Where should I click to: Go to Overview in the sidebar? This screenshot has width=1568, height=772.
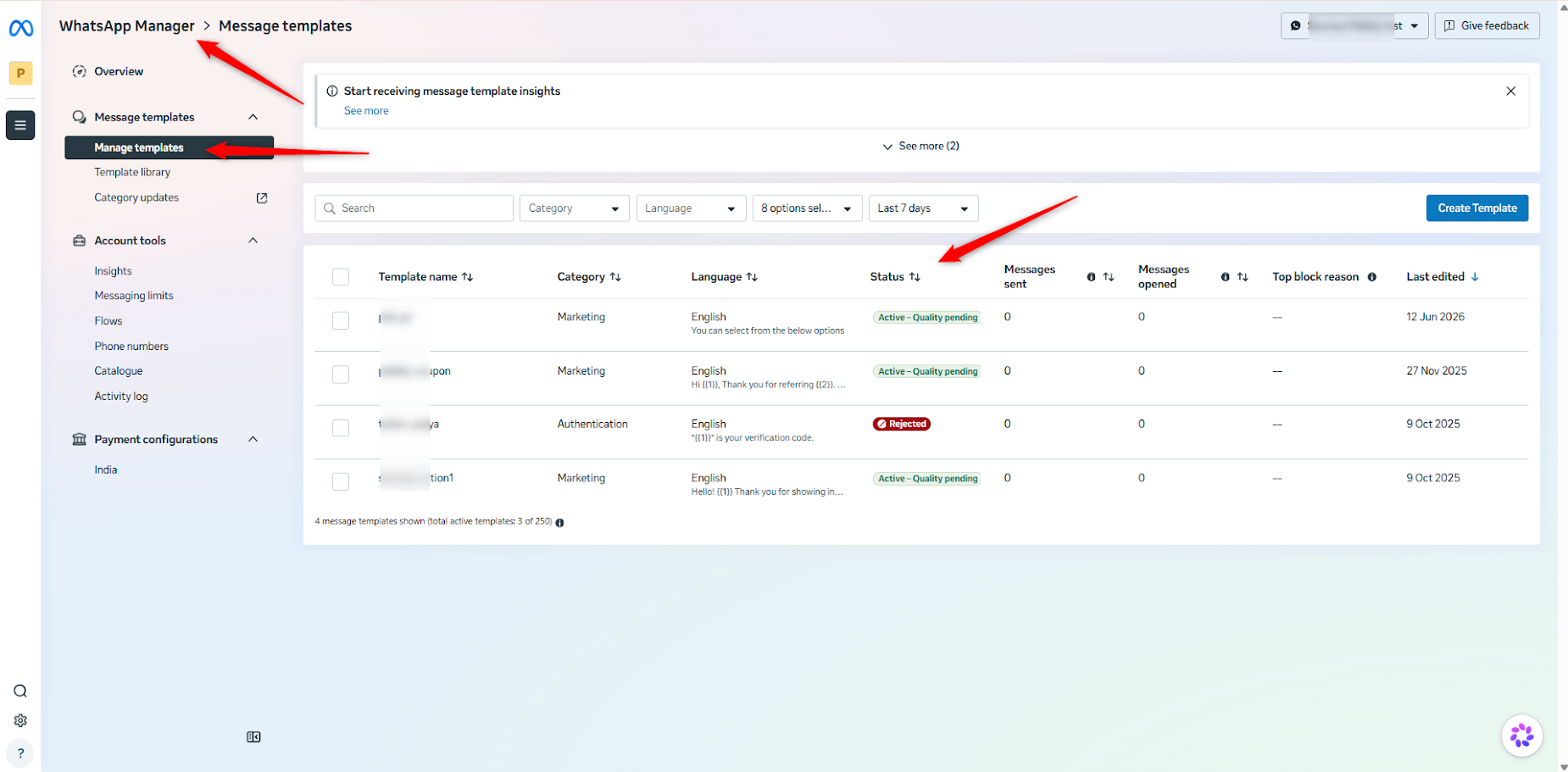(119, 71)
